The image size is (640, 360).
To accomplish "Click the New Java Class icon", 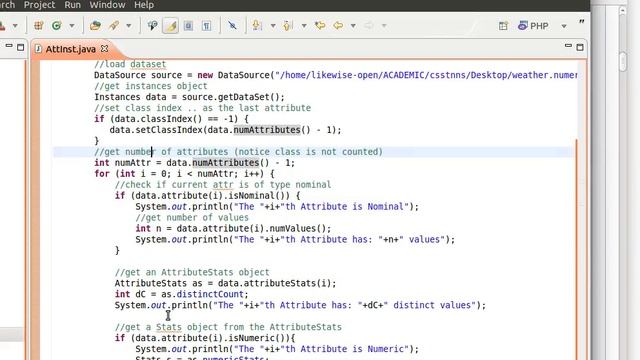I will click(56, 26).
